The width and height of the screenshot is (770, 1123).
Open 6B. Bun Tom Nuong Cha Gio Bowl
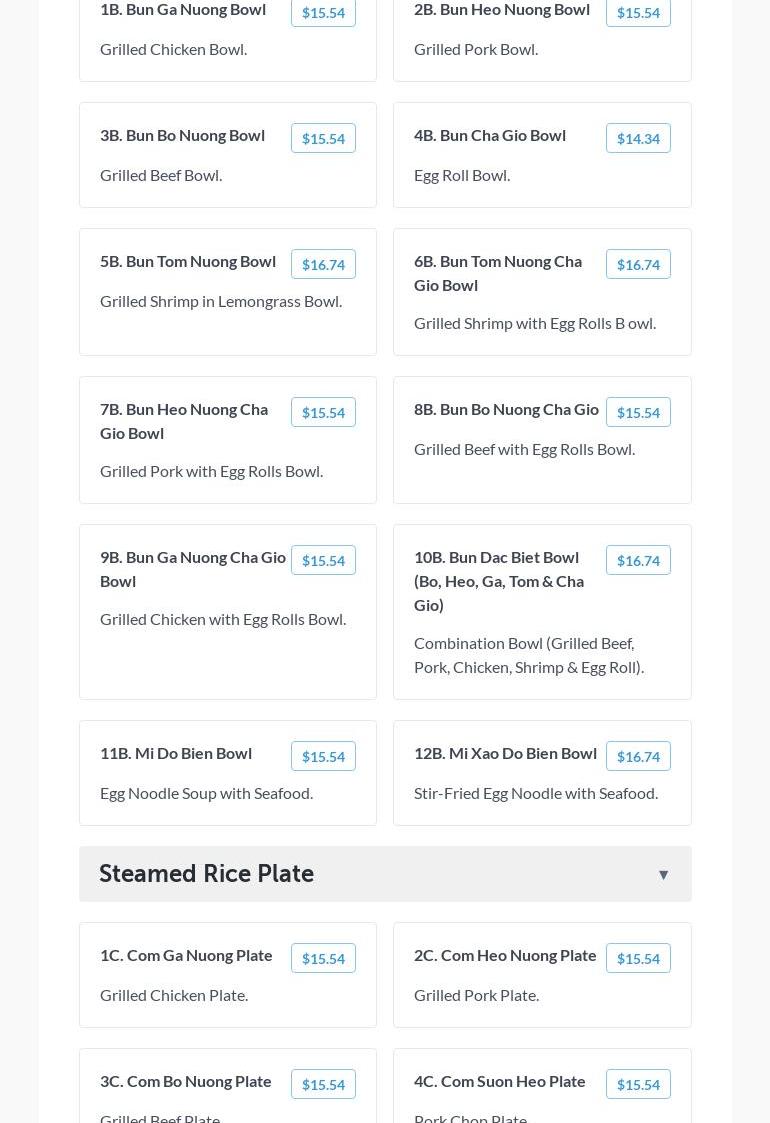tap(498, 273)
